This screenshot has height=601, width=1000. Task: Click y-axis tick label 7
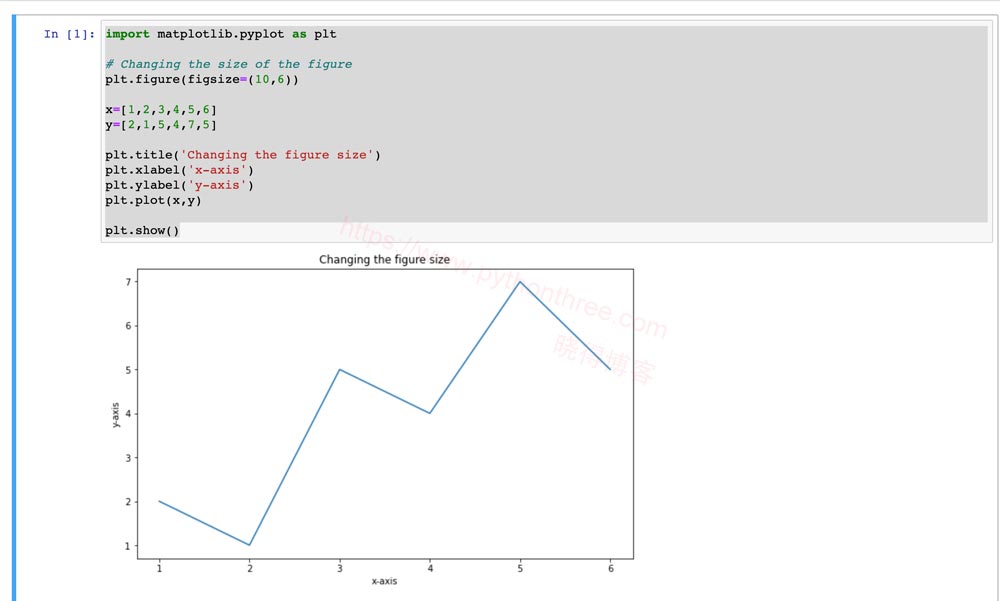click(128, 282)
